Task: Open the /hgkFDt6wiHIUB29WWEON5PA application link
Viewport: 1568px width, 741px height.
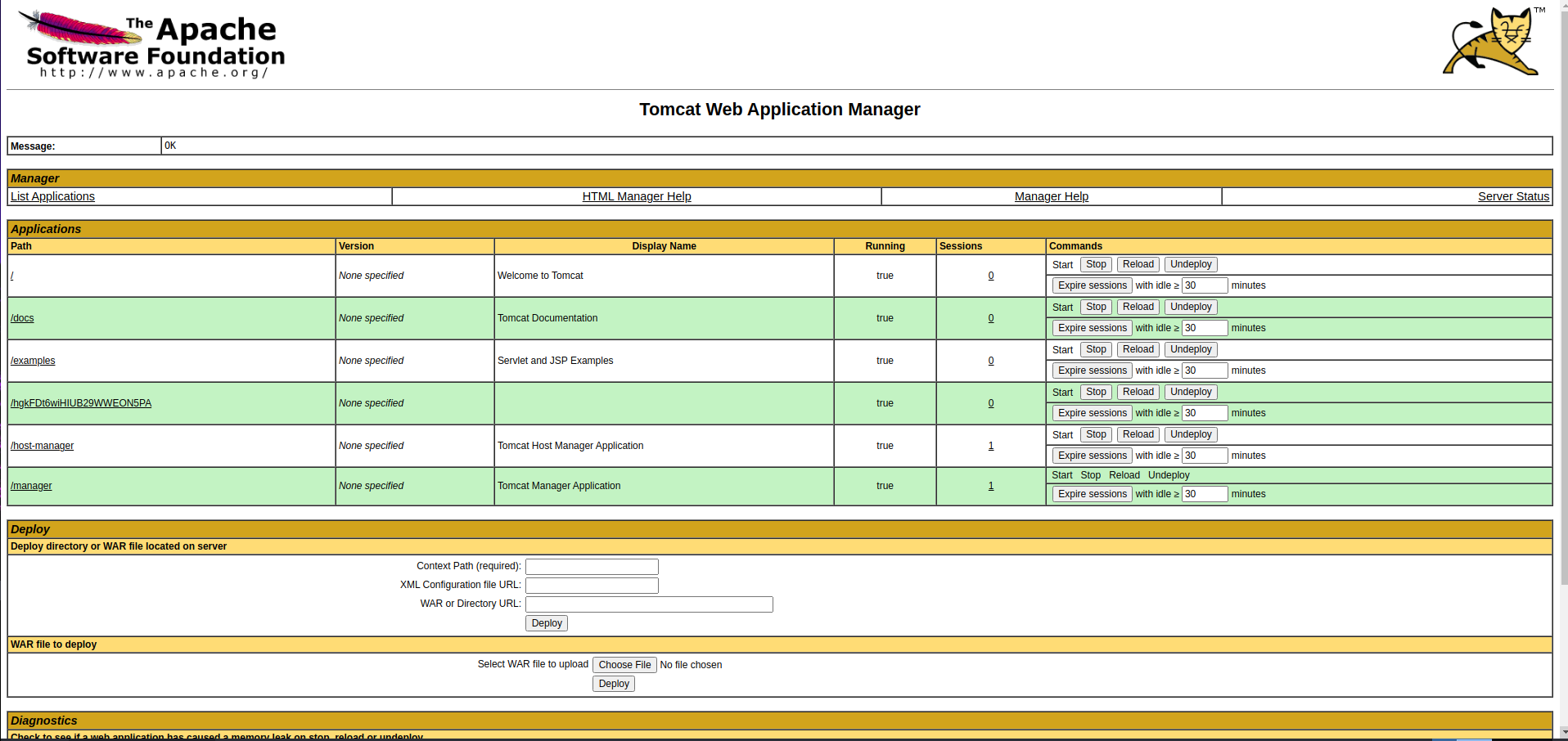Action: [x=81, y=403]
